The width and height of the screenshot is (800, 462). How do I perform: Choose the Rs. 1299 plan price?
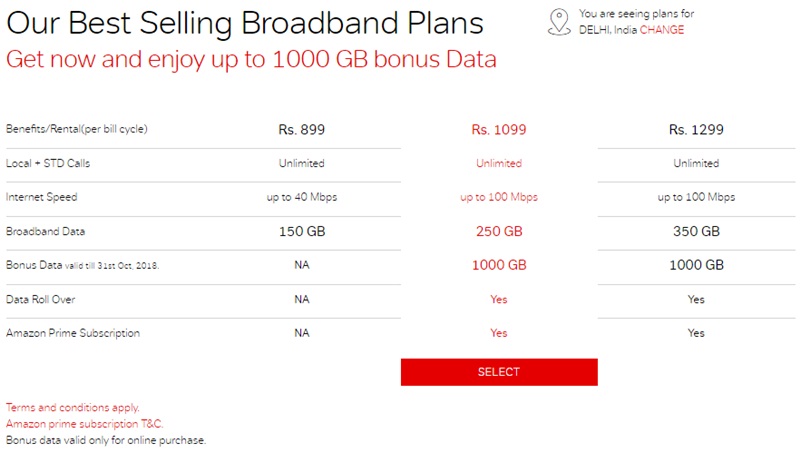[696, 130]
